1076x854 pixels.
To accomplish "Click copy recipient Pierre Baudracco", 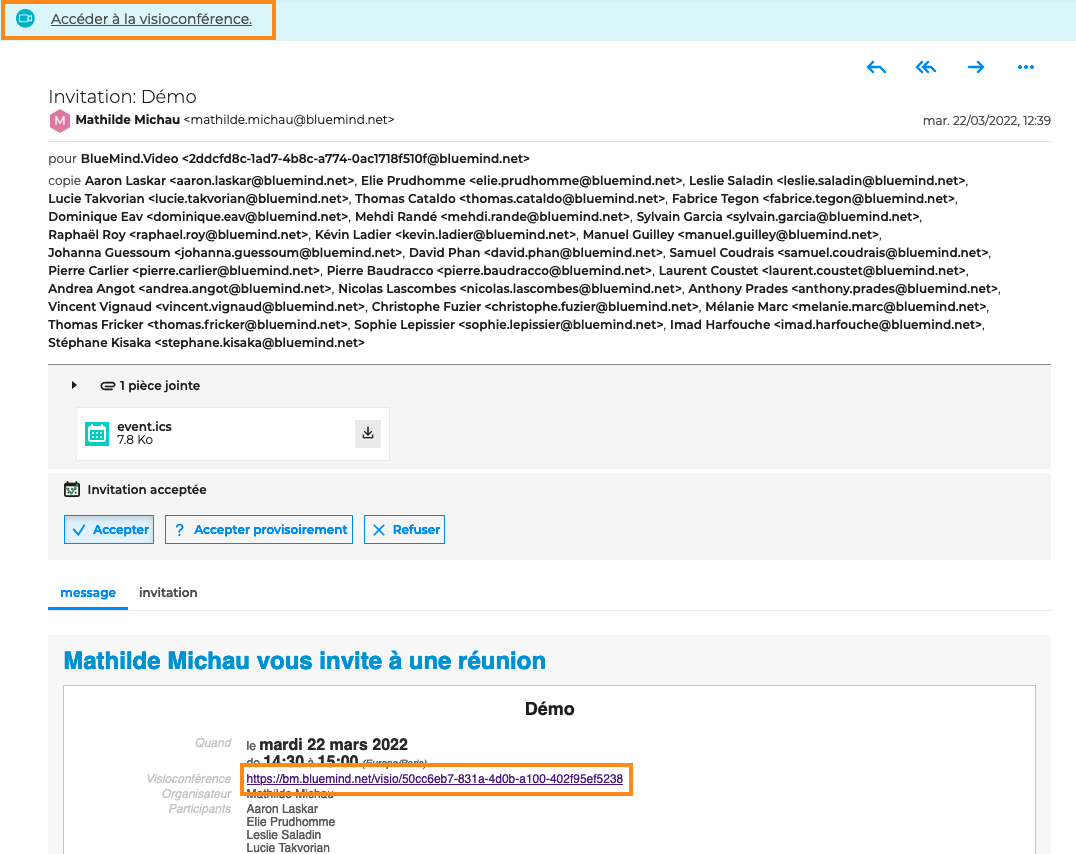I will tap(489, 270).
